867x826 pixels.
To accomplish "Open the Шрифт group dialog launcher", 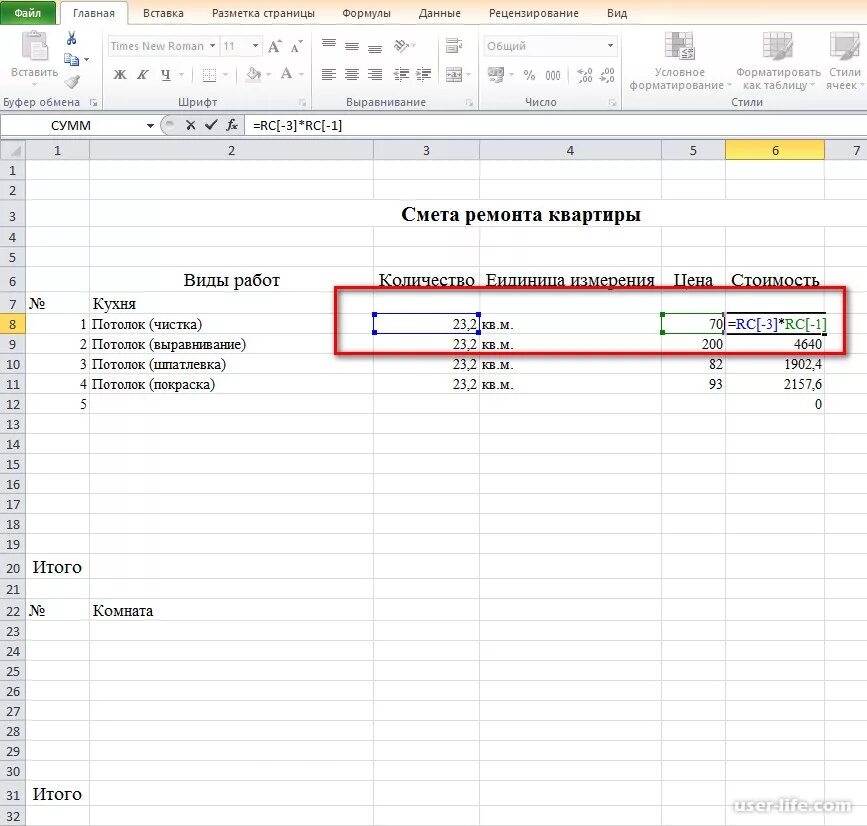I will coord(302,102).
